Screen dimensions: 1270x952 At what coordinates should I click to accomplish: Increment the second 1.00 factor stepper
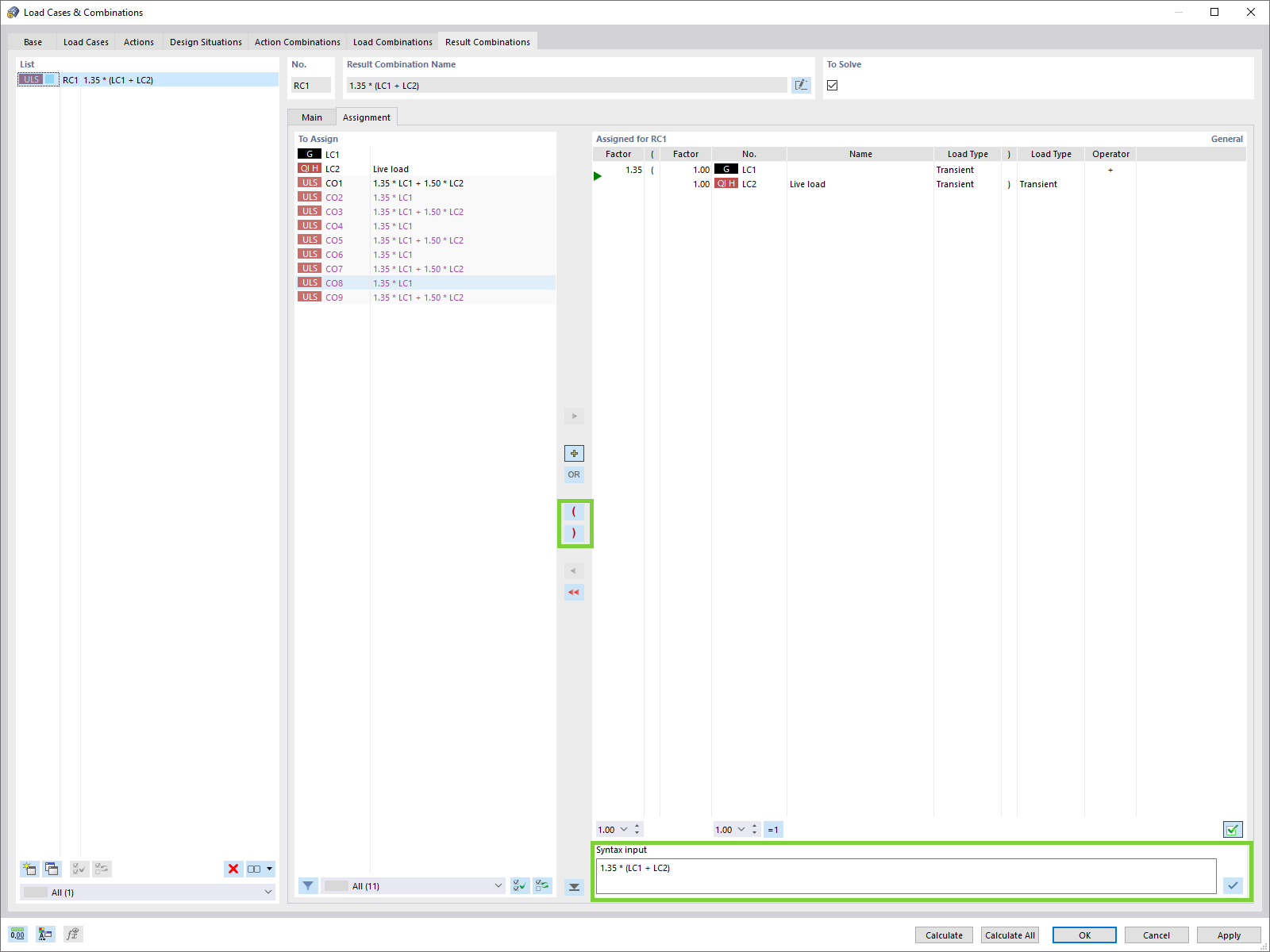754,826
